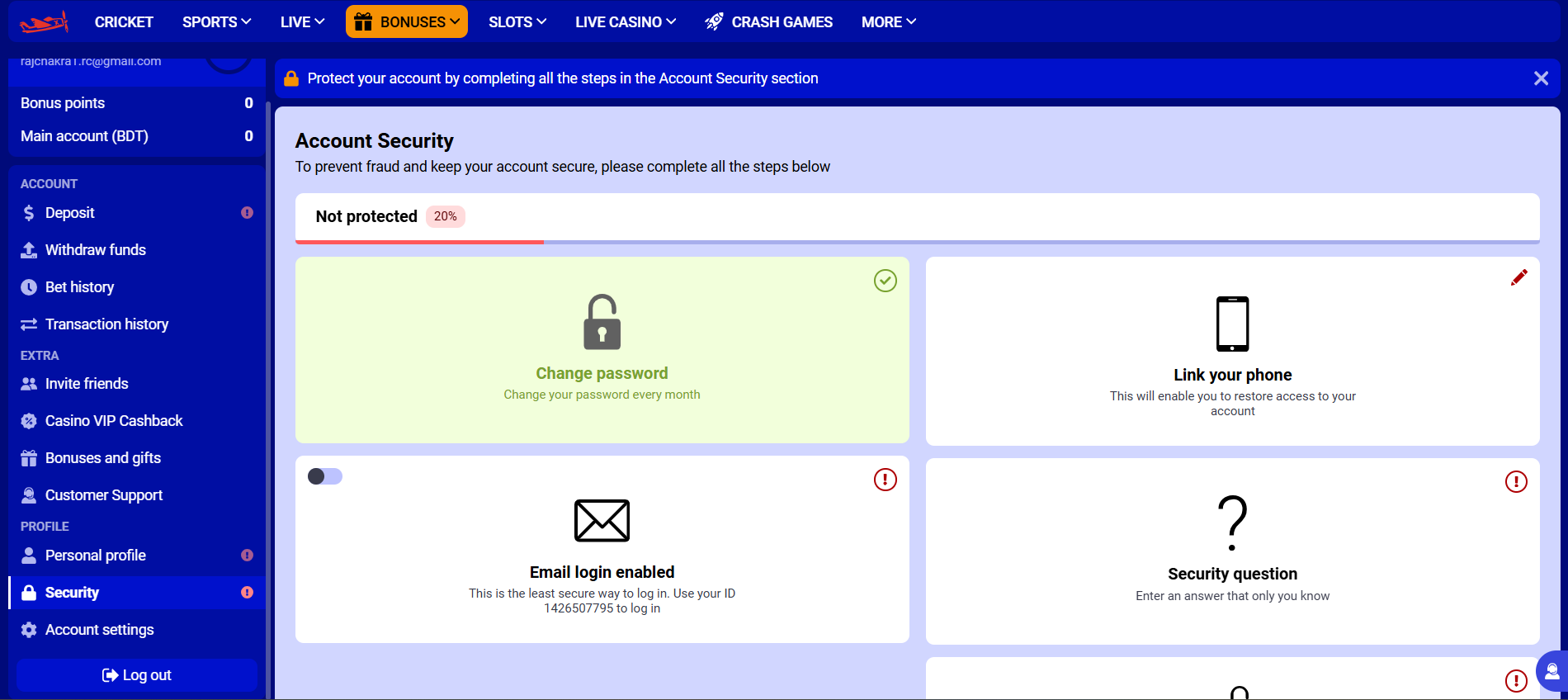Click the upload icon beside Withdraw funds

(x=29, y=250)
